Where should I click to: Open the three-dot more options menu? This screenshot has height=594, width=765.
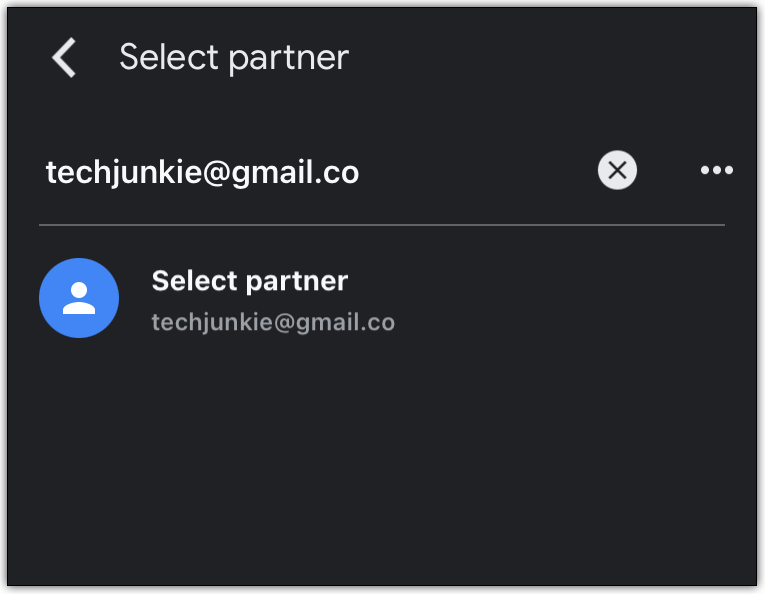coord(716,171)
